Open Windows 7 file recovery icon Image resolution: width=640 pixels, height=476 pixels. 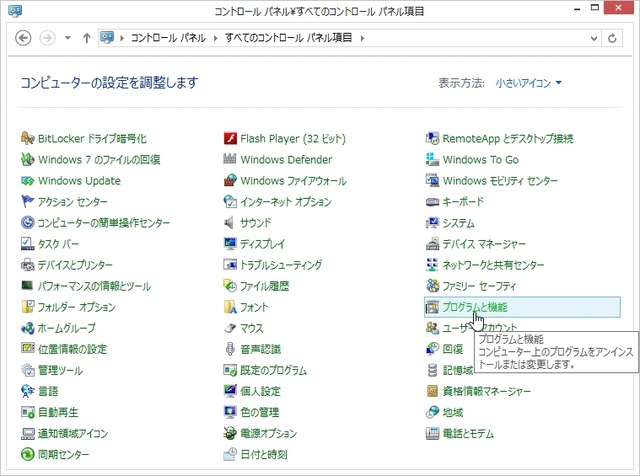(x=27, y=159)
